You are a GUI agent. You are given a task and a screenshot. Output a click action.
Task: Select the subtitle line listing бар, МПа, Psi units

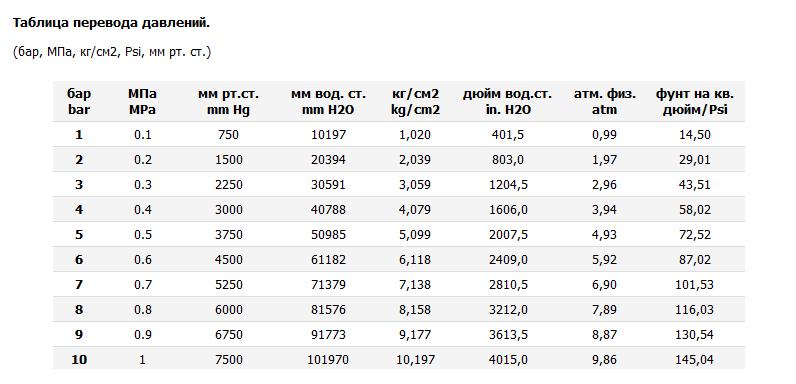(x=112, y=52)
